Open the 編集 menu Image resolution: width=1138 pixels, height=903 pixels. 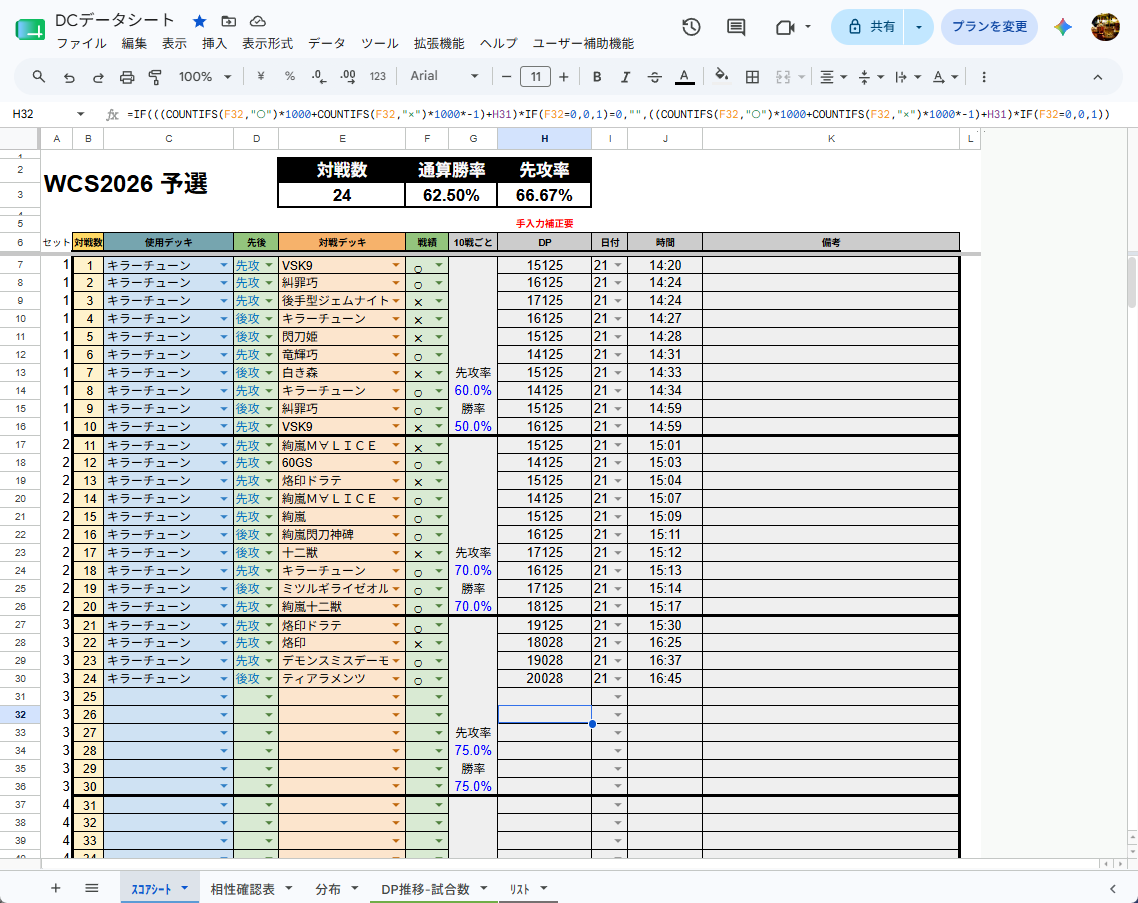click(x=134, y=44)
